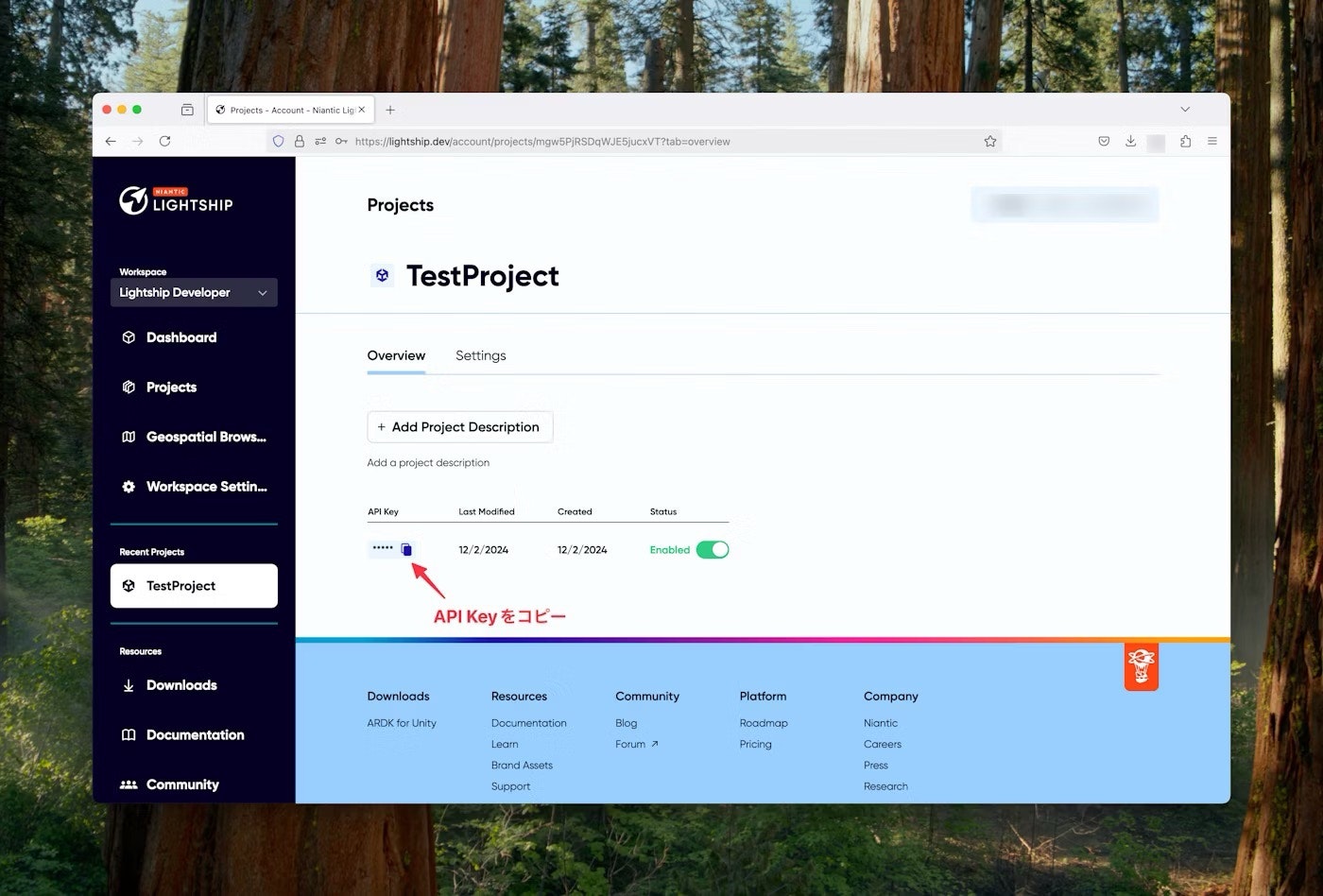Click the shield tracking protection icon
The width and height of the screenshot is (1323, 896).
tap(278, 141)
